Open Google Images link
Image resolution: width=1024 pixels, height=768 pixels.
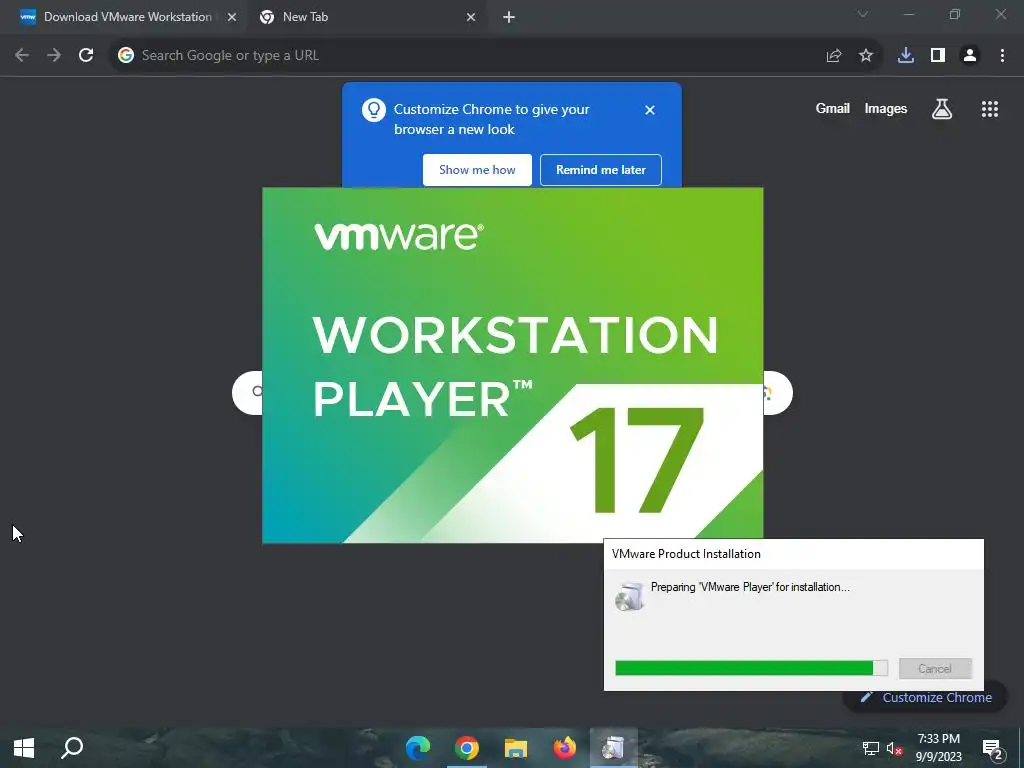pos(886,108)
